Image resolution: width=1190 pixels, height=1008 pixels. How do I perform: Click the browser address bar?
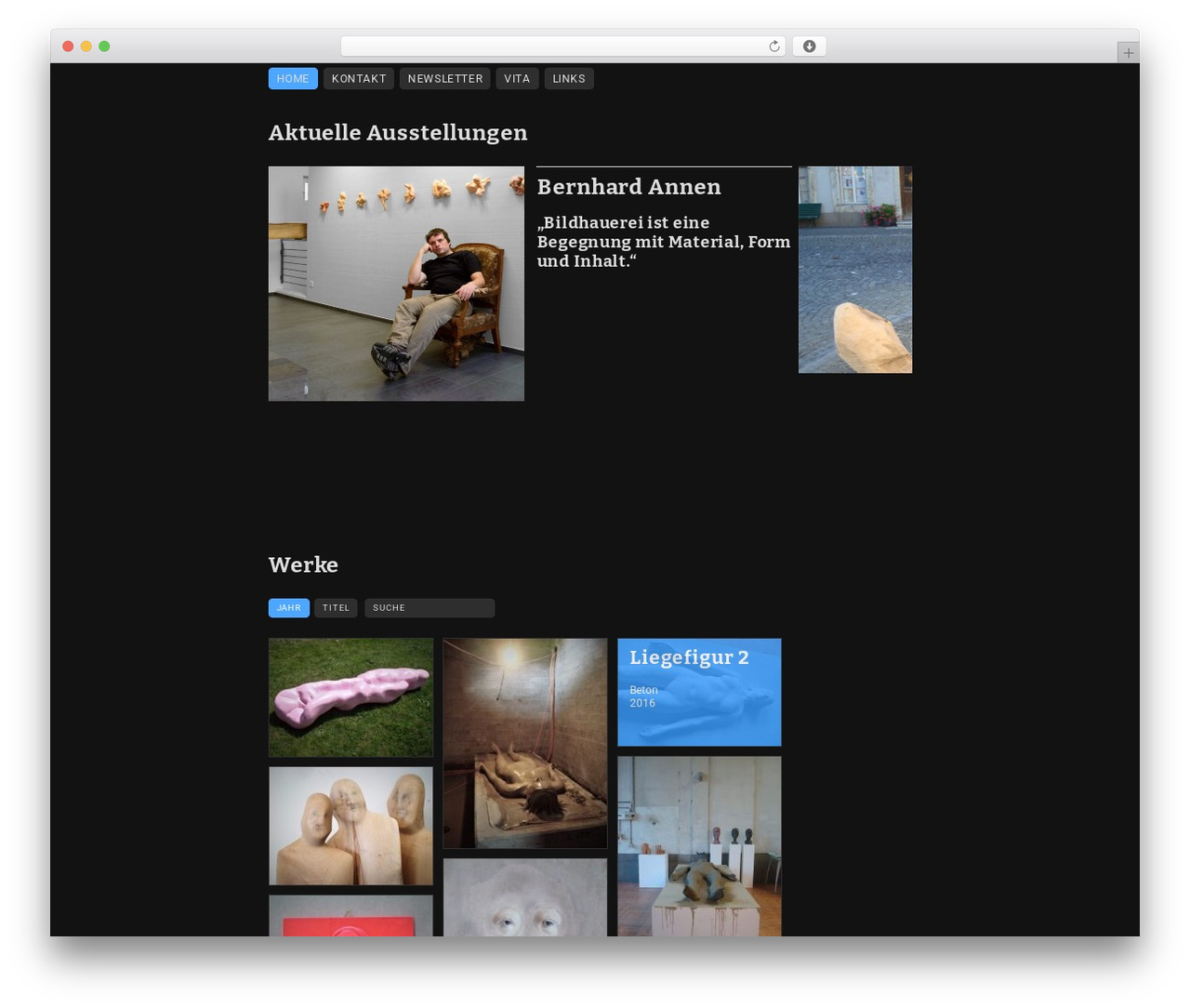click(562, 46)
